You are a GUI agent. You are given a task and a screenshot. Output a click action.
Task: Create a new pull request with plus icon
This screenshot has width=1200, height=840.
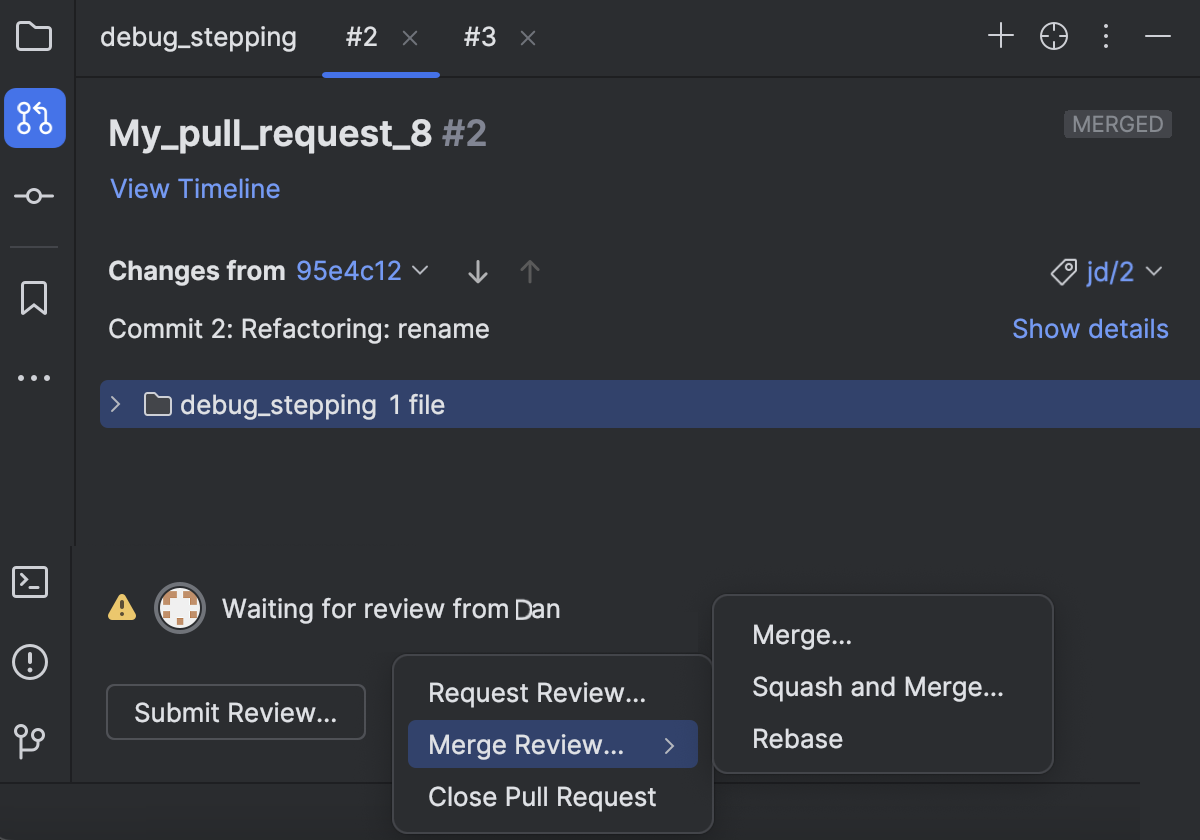1000,36
